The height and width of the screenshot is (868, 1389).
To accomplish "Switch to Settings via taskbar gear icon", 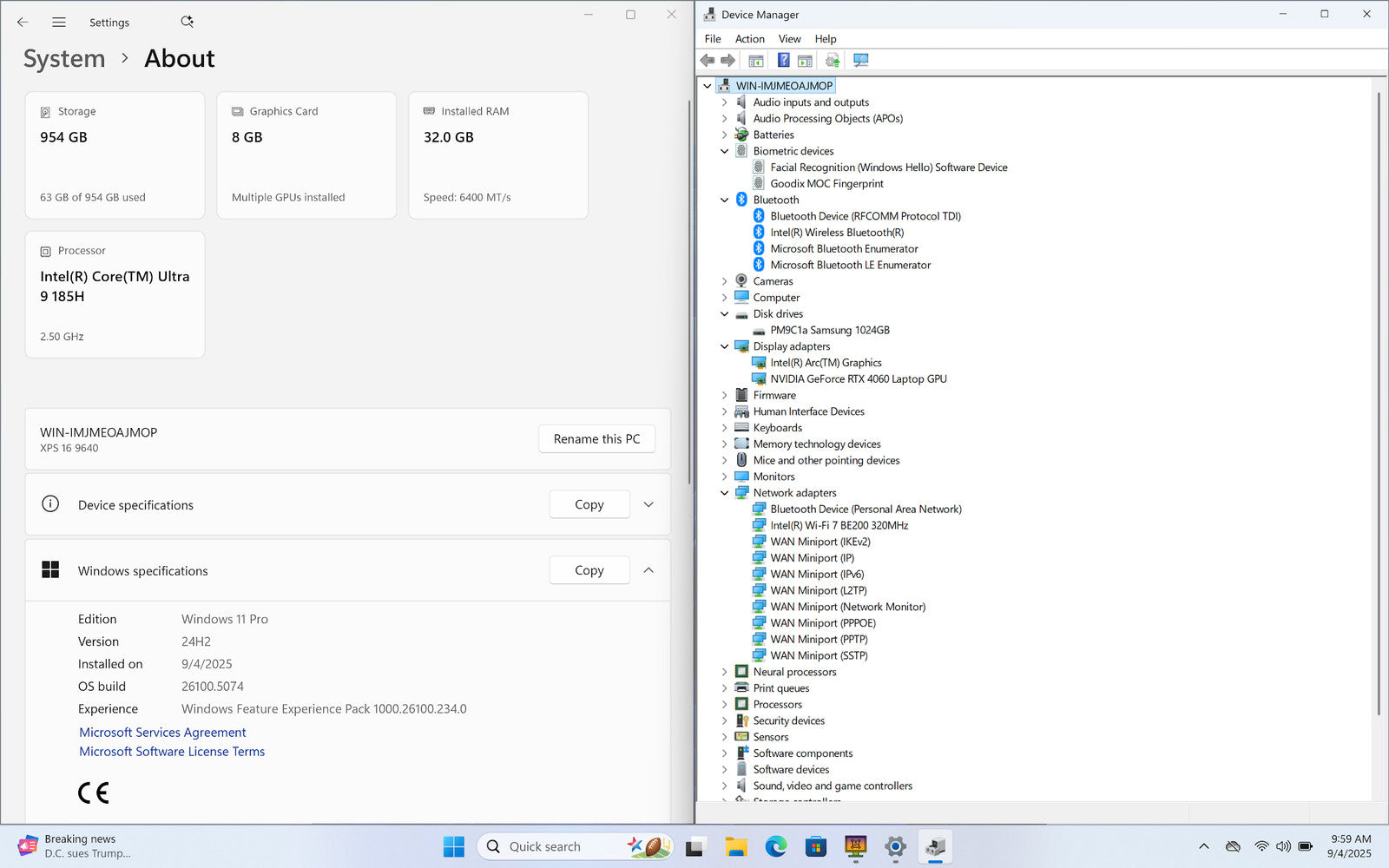I will click(896, 846).
